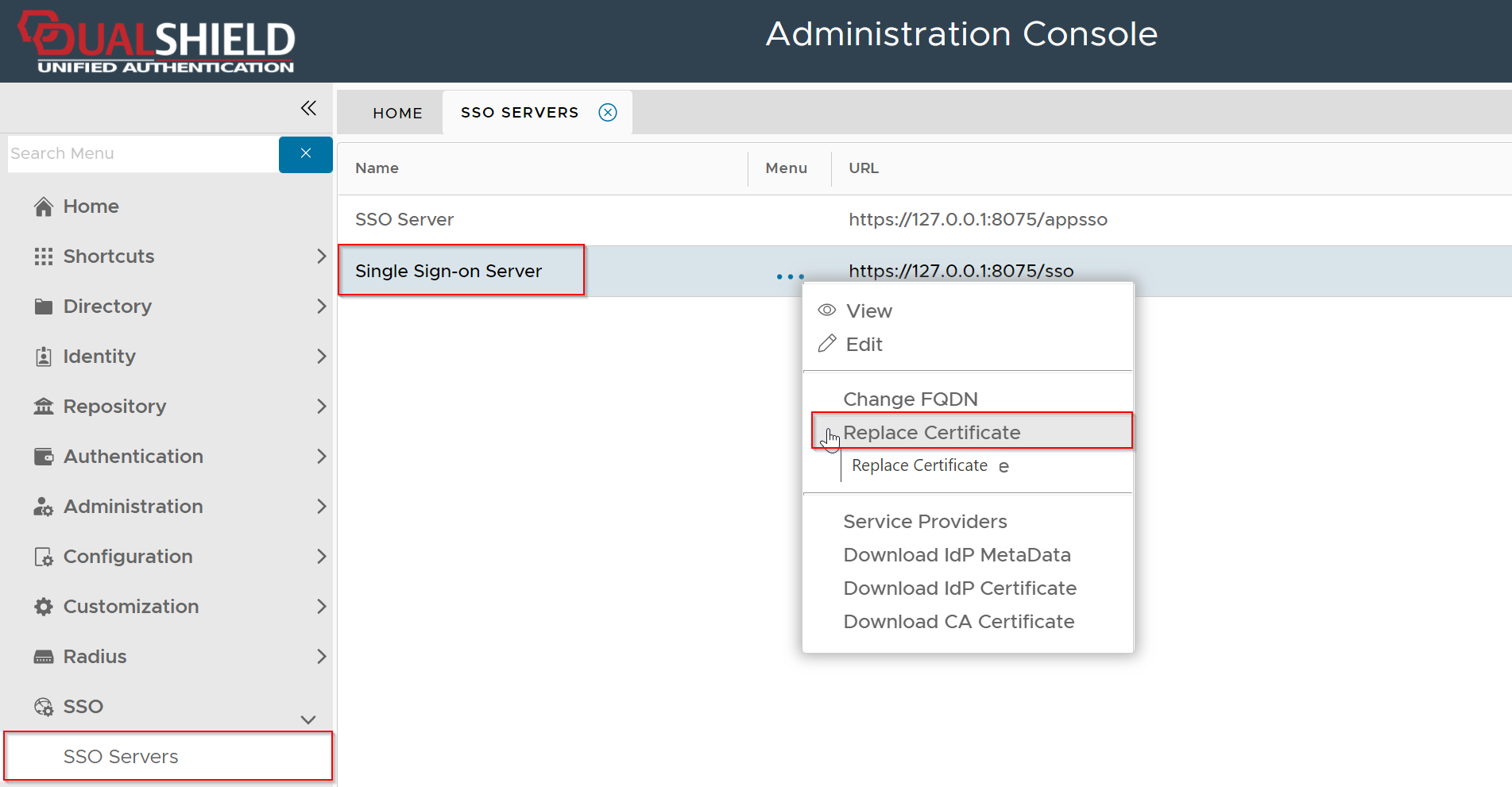
Task: Click the Home house icon in sidebar
Action: click(x=44, y=206)
